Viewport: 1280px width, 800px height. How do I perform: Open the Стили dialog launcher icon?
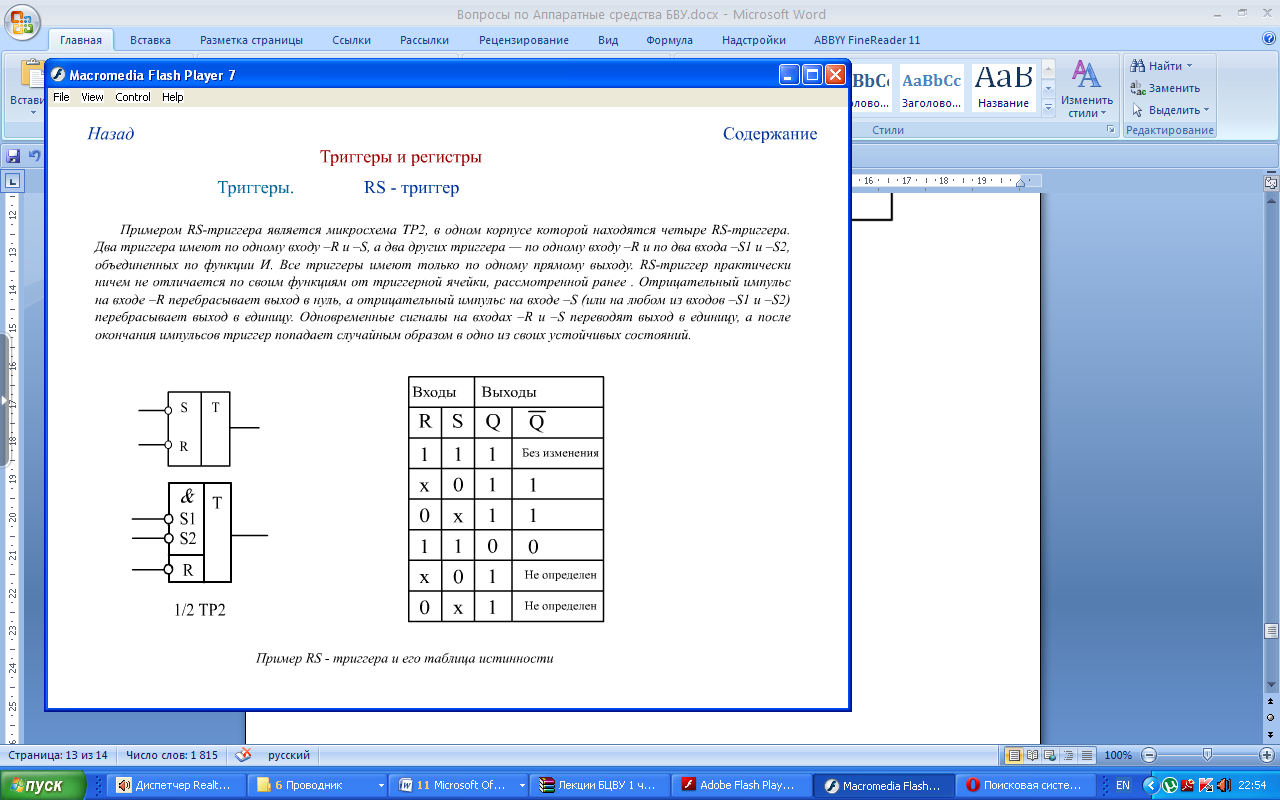tap(1110, 130)
